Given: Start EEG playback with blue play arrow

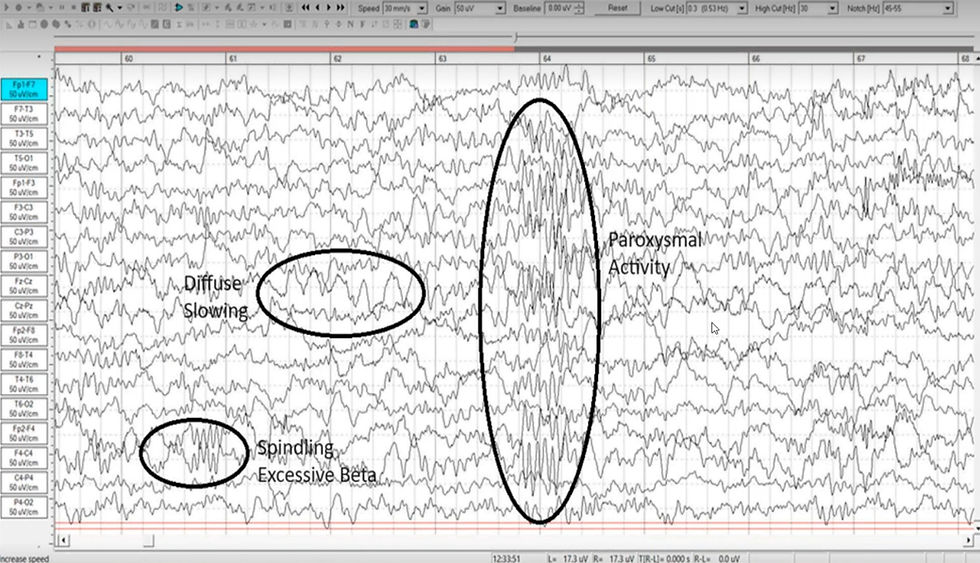Looking at the screenshot, I should (x=179, y=7).
